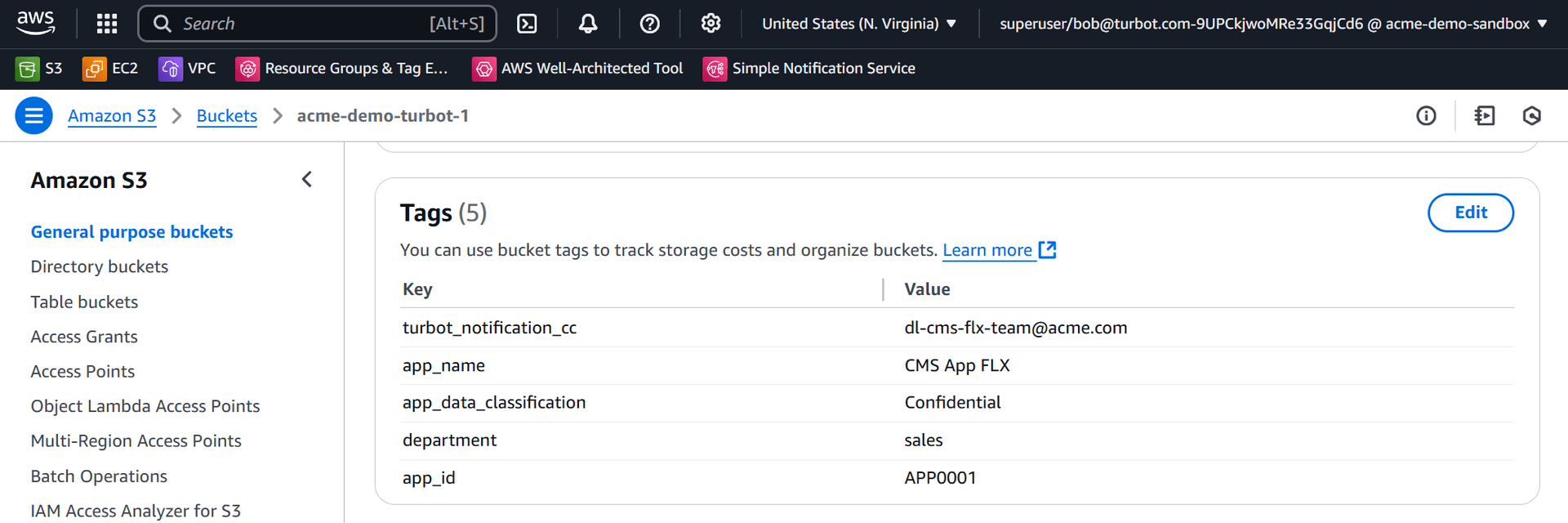Click the Edit tags button

coord(1470,212)
